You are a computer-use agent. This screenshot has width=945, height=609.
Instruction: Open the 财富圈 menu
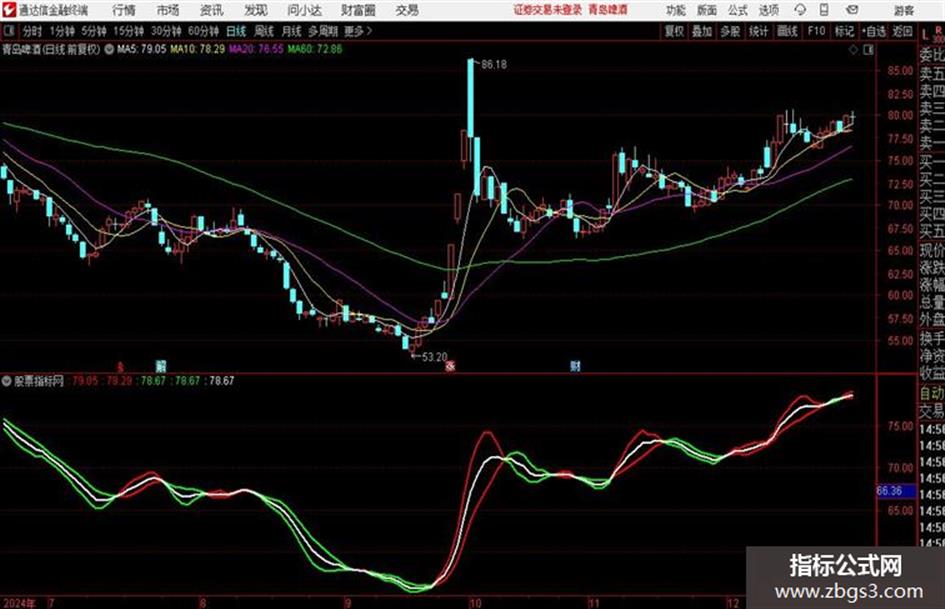[358, 10]
